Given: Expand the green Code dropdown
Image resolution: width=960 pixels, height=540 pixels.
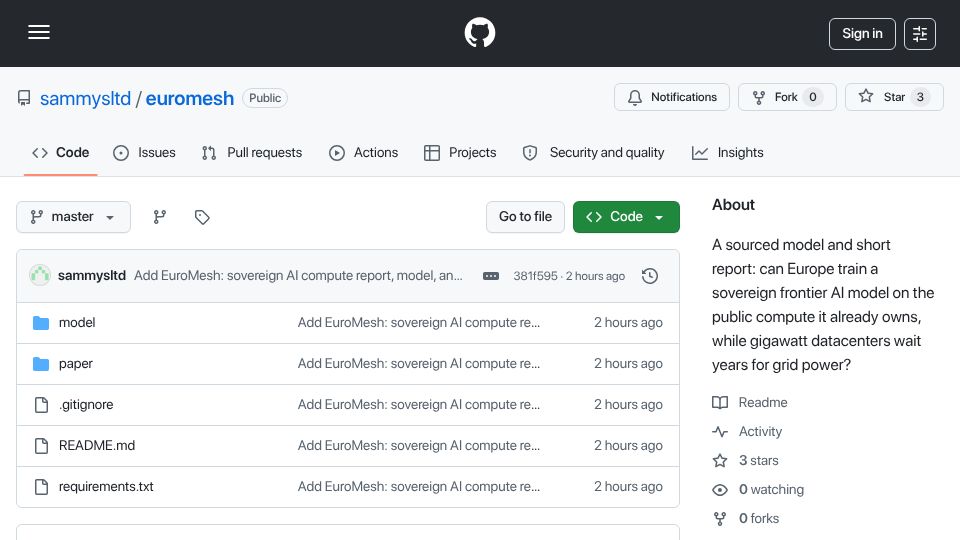Looking at the screenshot, I should (x=626, y=217).
